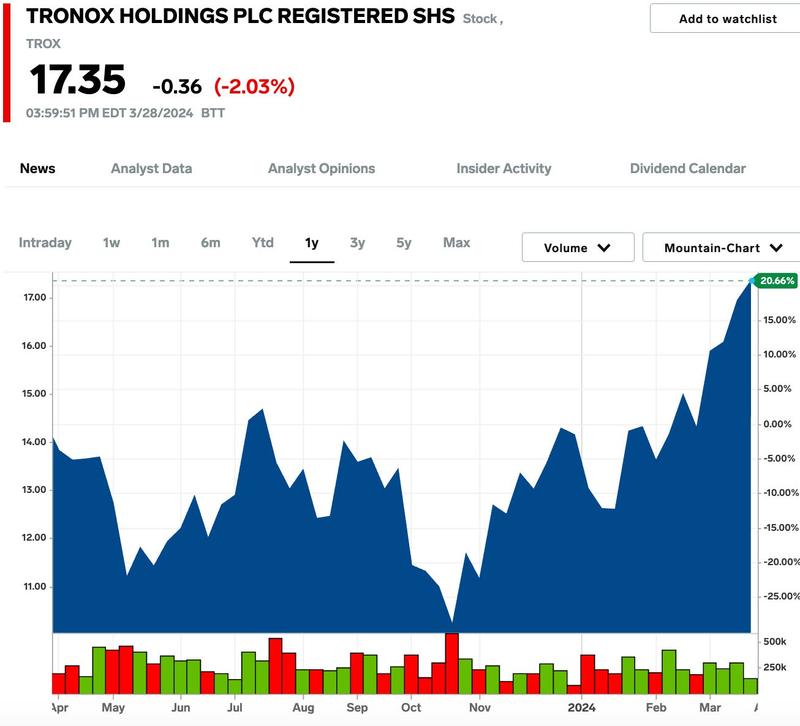
Task: Select 1m chart range
Action: point(160,243)
